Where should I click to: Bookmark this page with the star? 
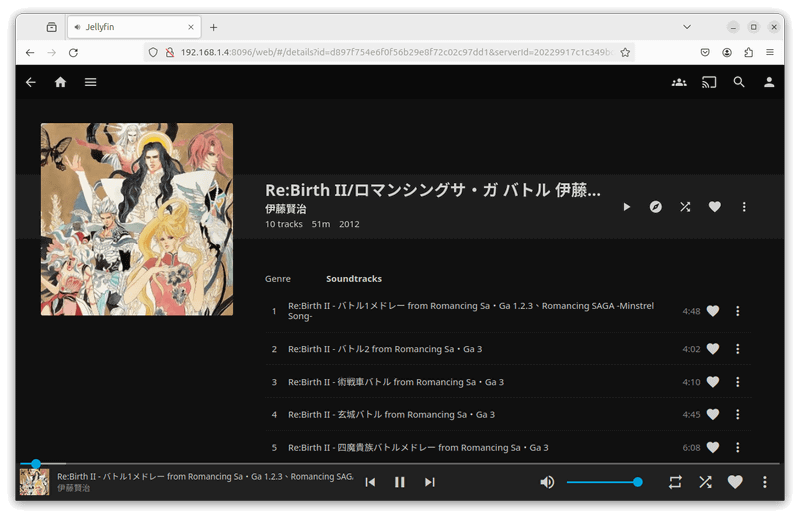tap(625, 52)
